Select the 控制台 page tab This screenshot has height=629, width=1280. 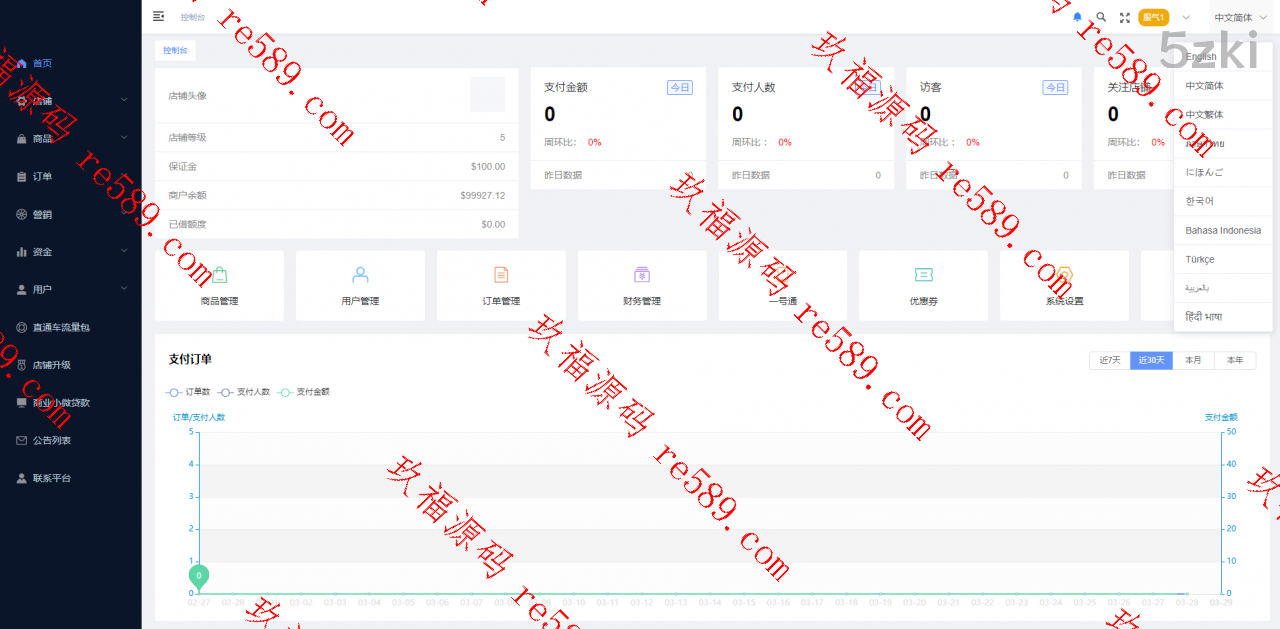[175, 50]
